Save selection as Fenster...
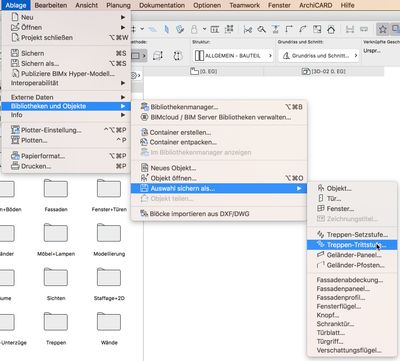The height and width of the screenshot is (361, 400). coord(352,209)
